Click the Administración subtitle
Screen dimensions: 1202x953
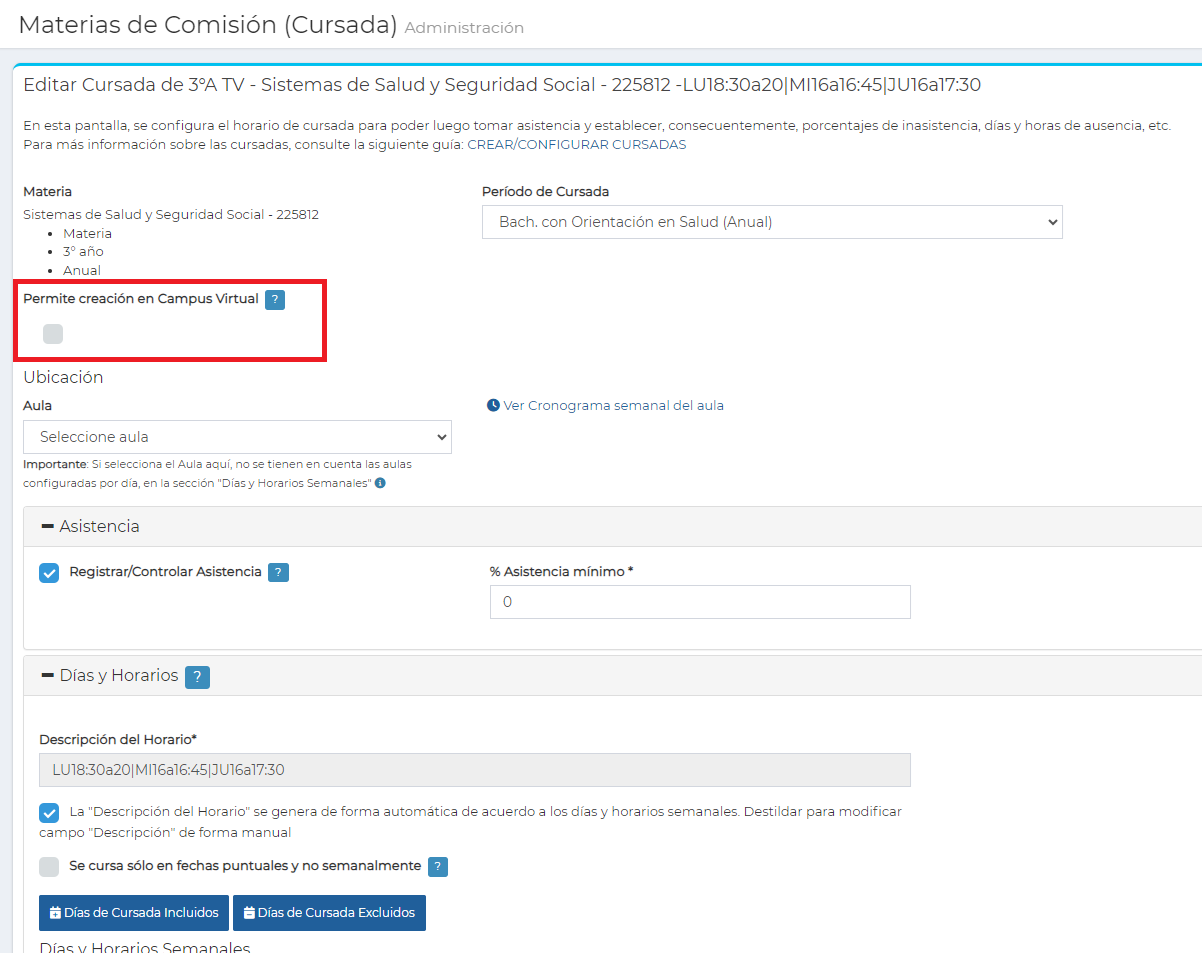pos(464,28)
